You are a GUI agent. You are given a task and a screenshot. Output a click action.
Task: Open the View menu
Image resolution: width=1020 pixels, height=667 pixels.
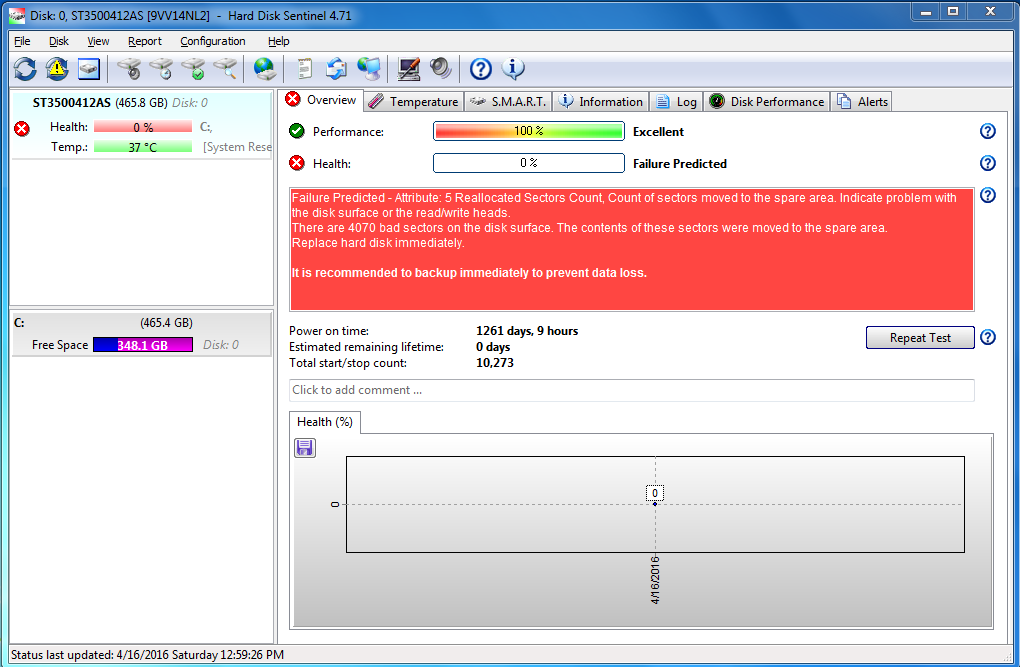coord(98,41)
